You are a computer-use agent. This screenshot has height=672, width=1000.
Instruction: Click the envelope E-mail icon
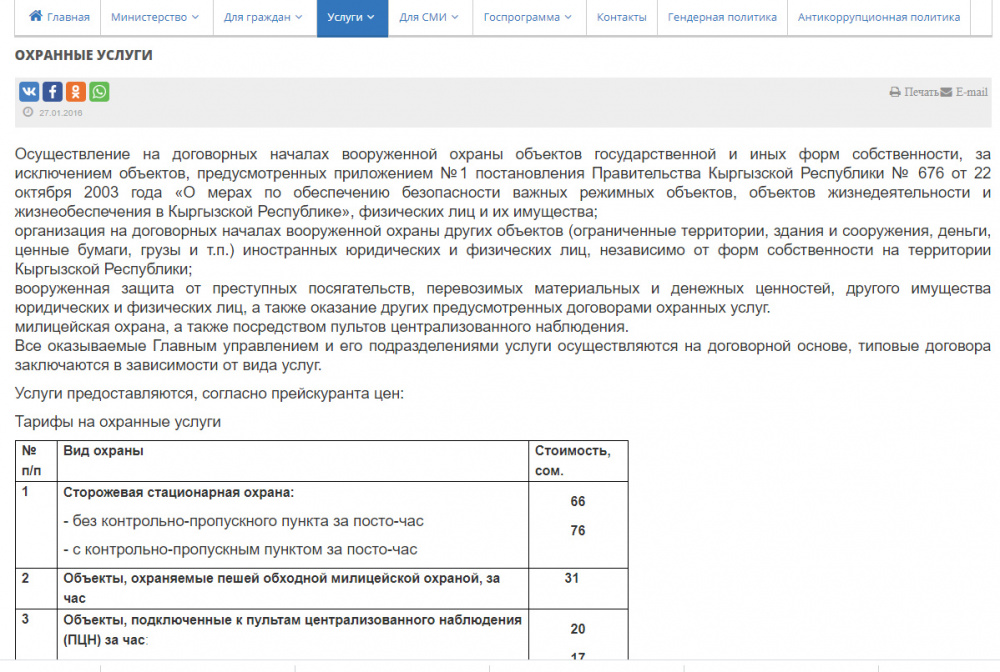[946, 92]
